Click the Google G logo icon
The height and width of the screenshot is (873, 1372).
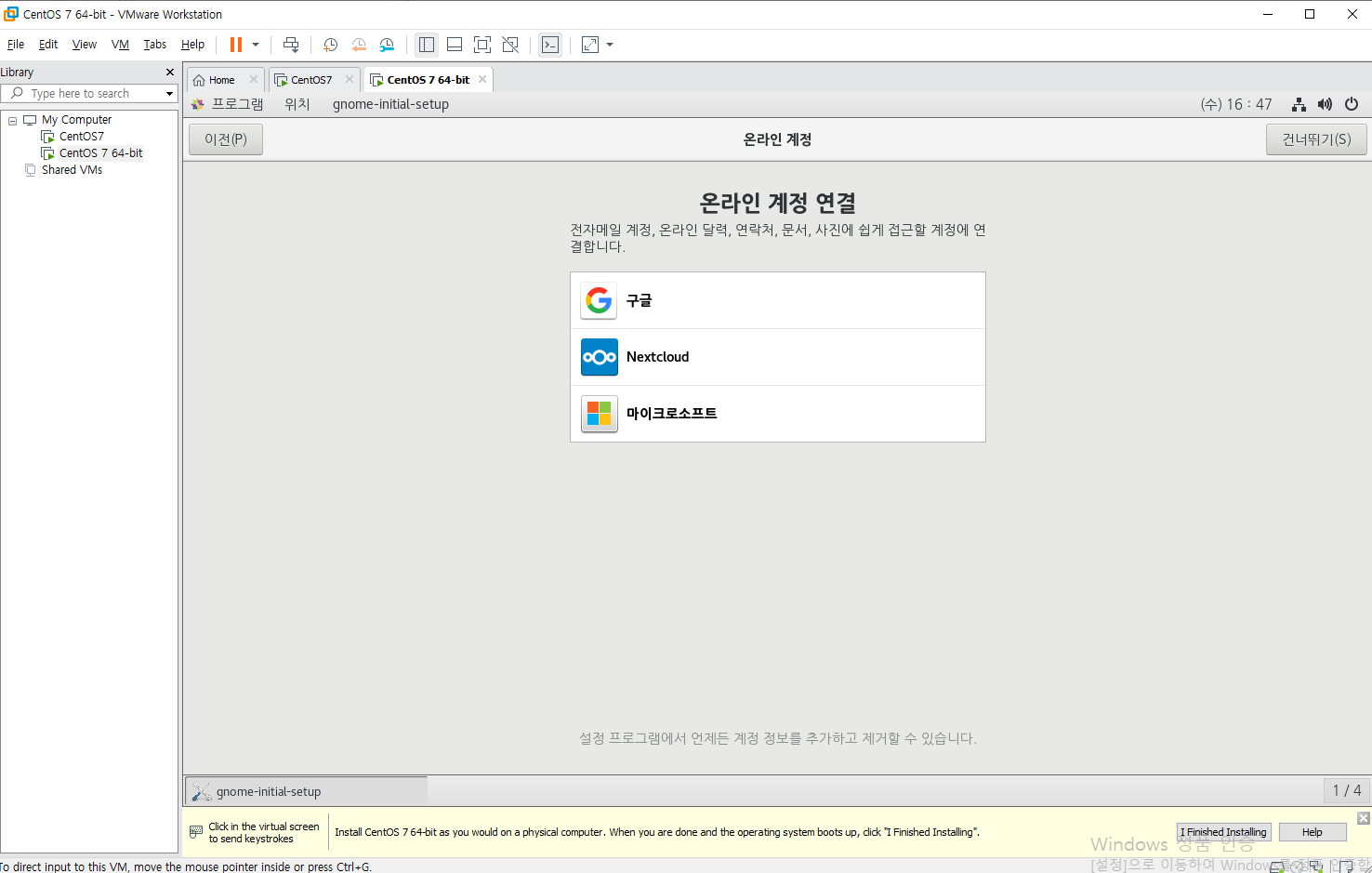600,300
